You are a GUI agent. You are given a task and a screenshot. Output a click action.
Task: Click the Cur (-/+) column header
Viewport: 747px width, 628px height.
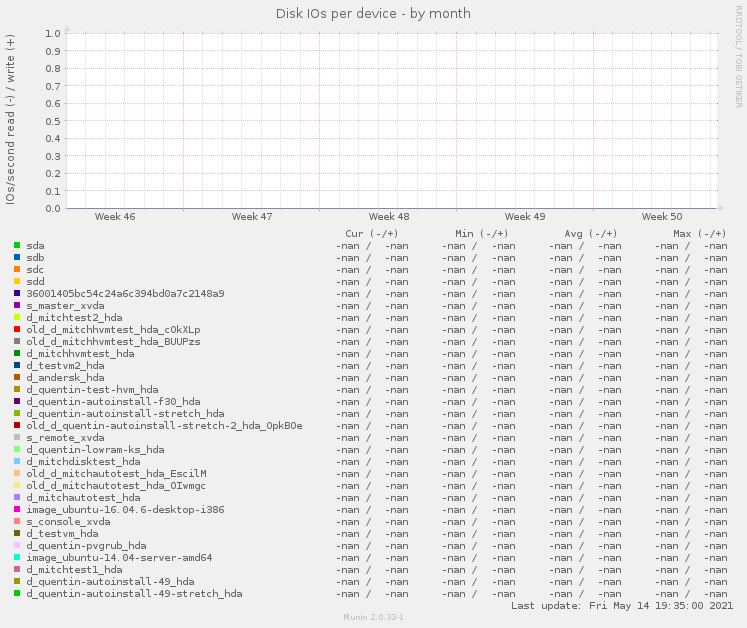[x=371, y=233]
